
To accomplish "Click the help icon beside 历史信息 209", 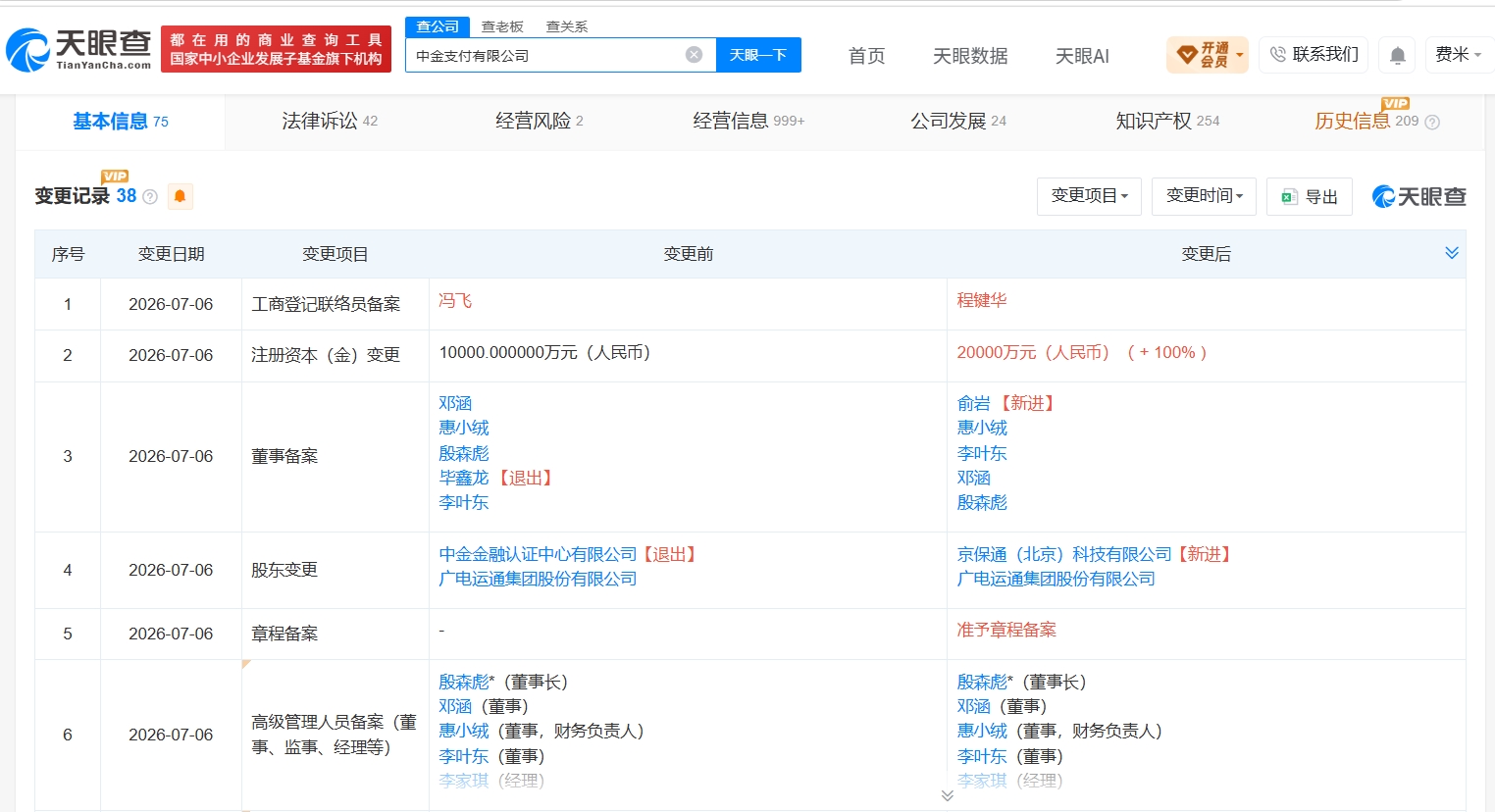I will (1432, 123).
